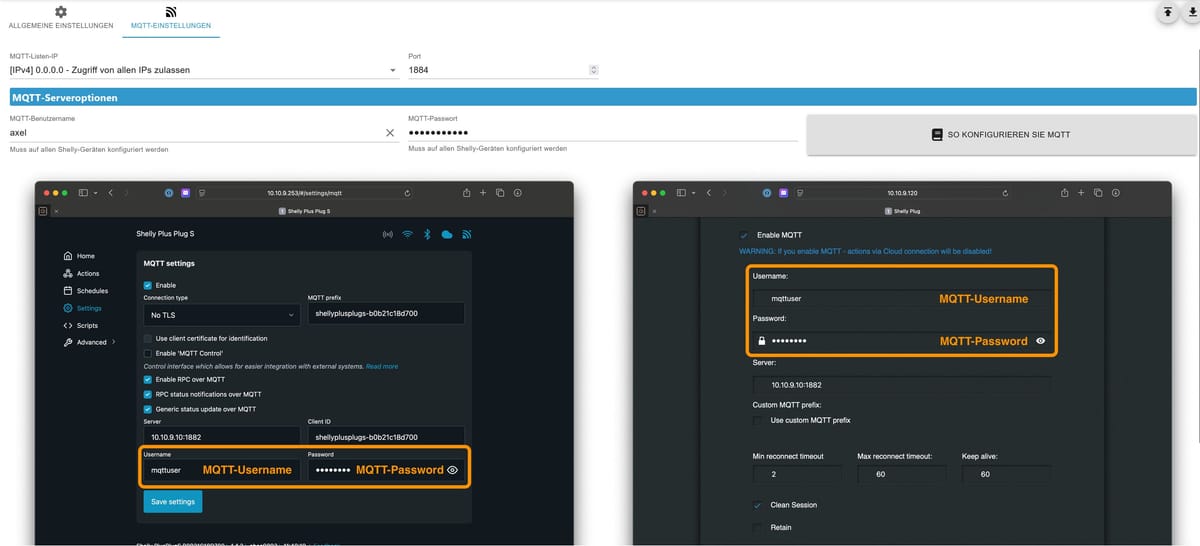Click the MQTT prefix field in Shelly Plus Plug S

click(386, 314)
